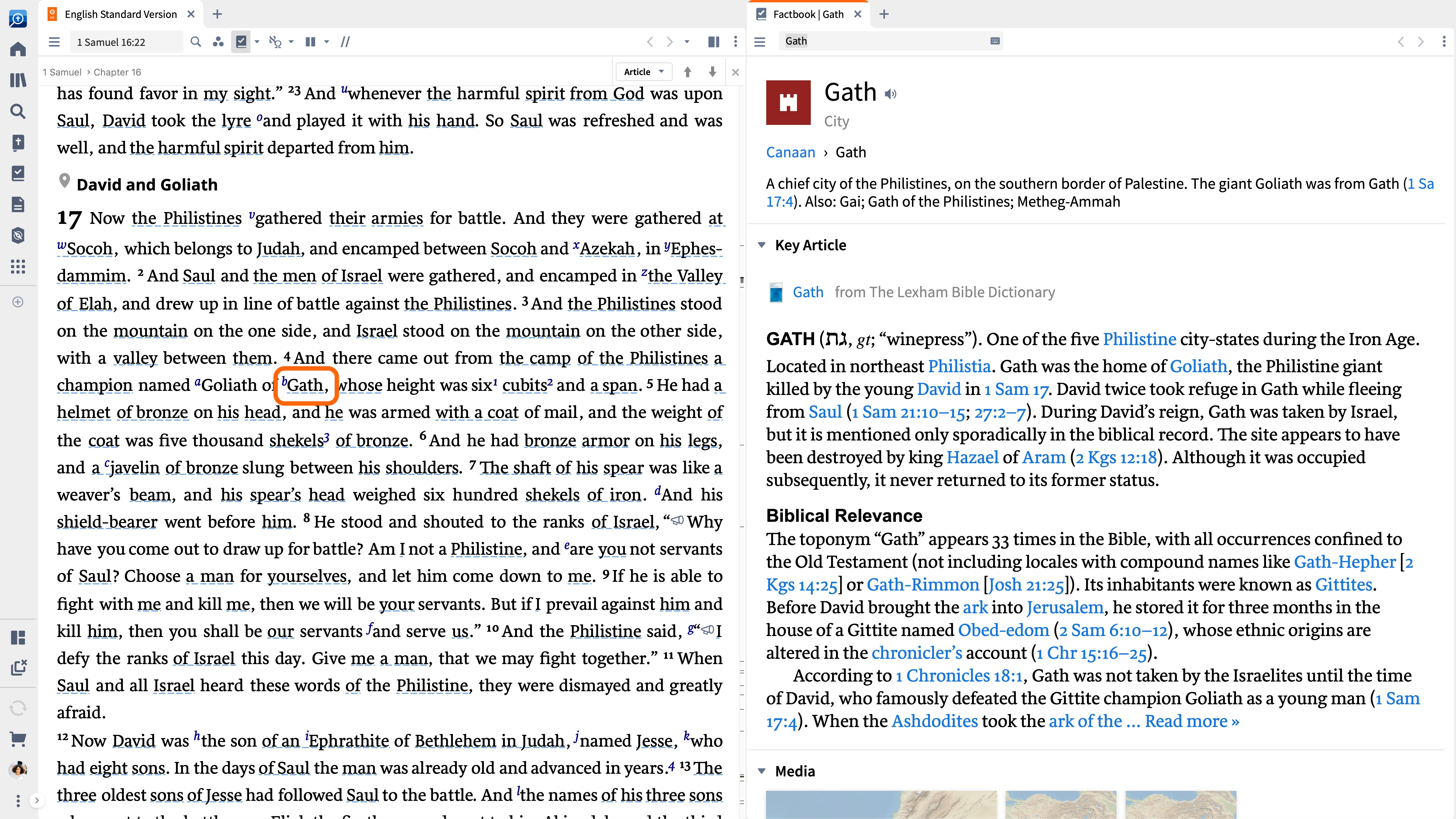Viewport: 1456px width, 819px height.
Task: Open the Article navigation dropdown
Action: pyautogui.click(x=643, y=72)
